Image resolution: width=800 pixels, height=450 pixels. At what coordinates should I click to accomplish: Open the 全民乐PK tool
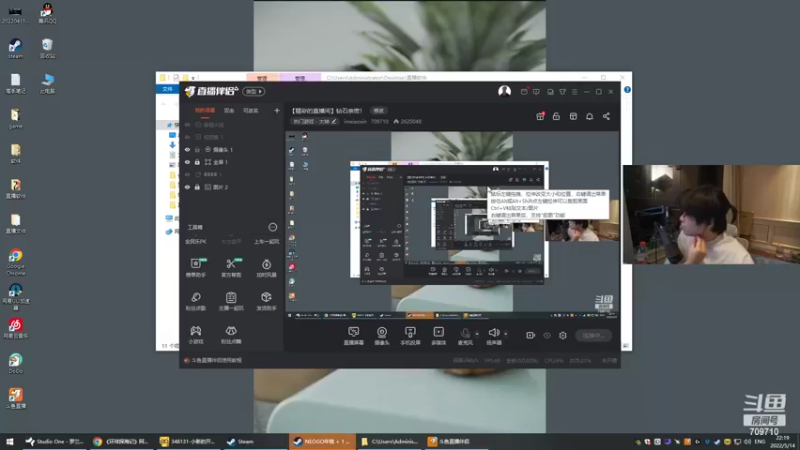196,242
